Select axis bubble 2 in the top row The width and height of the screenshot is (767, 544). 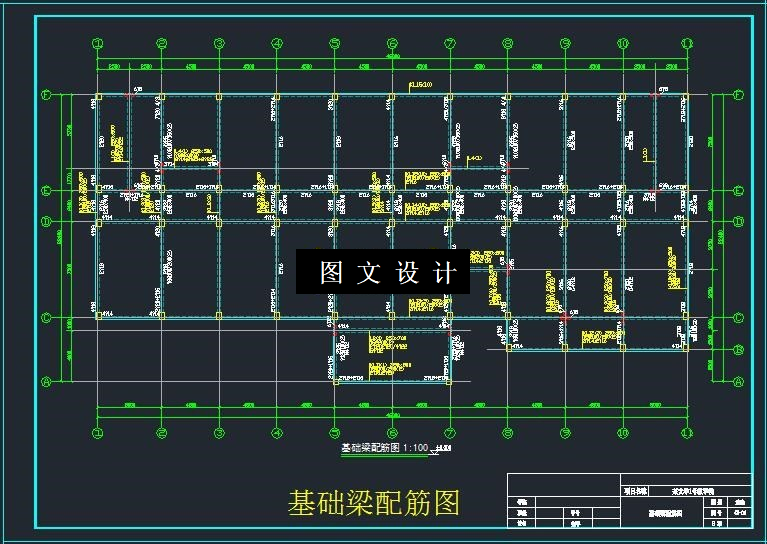(162, 44)
